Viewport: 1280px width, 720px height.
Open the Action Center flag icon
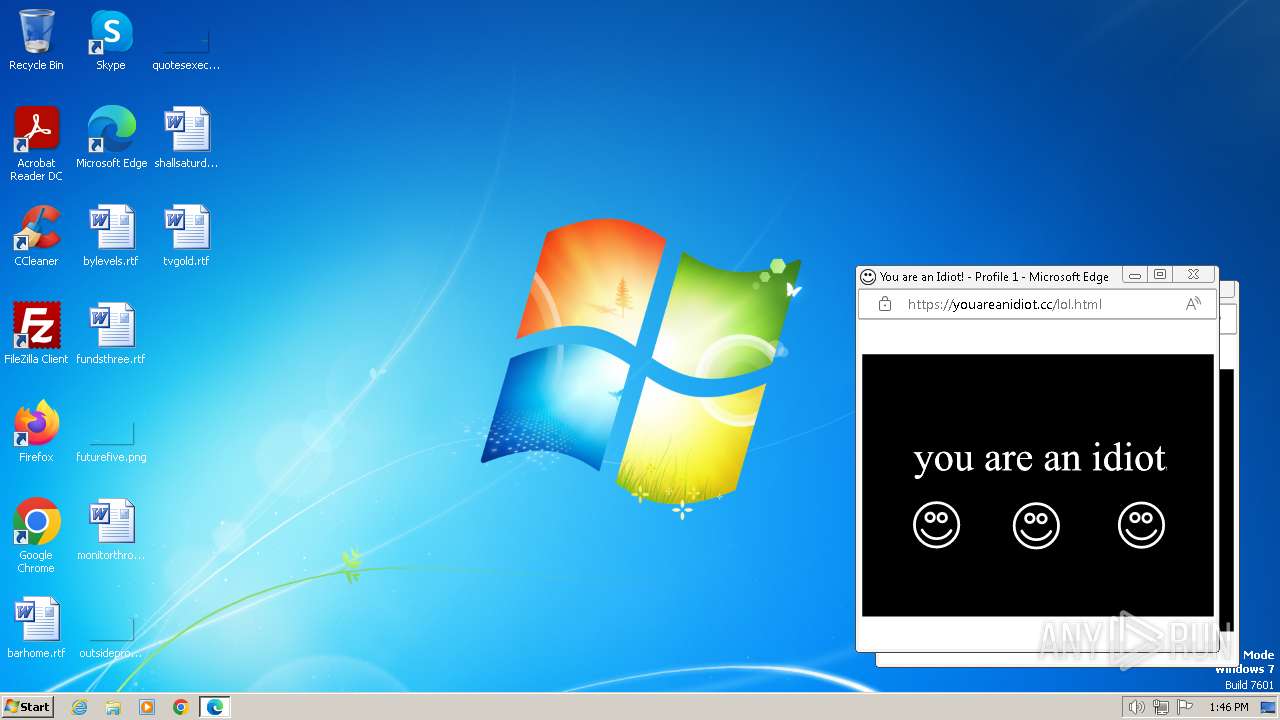coord(1185,707)
